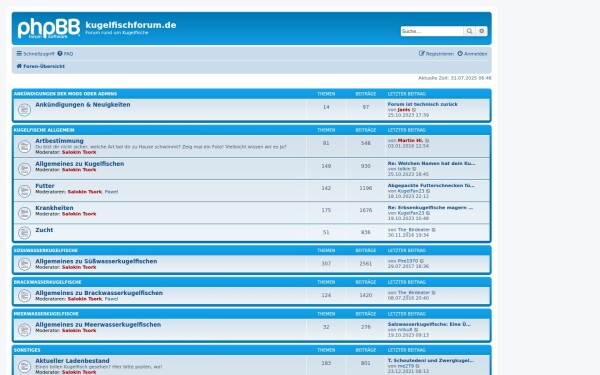Viewport: 600px width, 375px height.
Task: Open the FAQ link
Action: tap(65, 54)
